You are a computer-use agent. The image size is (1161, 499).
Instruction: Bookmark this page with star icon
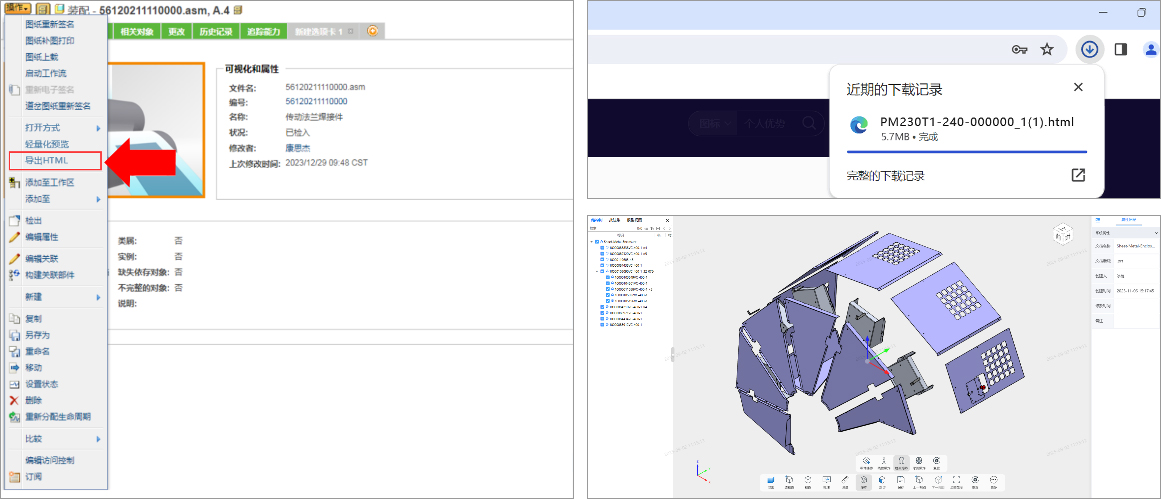pyautogui.click(x=1047, y=49)
